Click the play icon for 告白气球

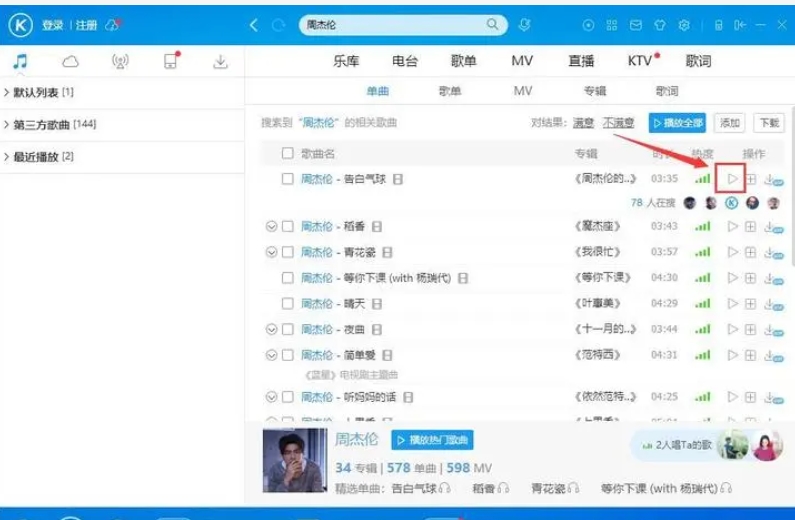tap(732, 179)
